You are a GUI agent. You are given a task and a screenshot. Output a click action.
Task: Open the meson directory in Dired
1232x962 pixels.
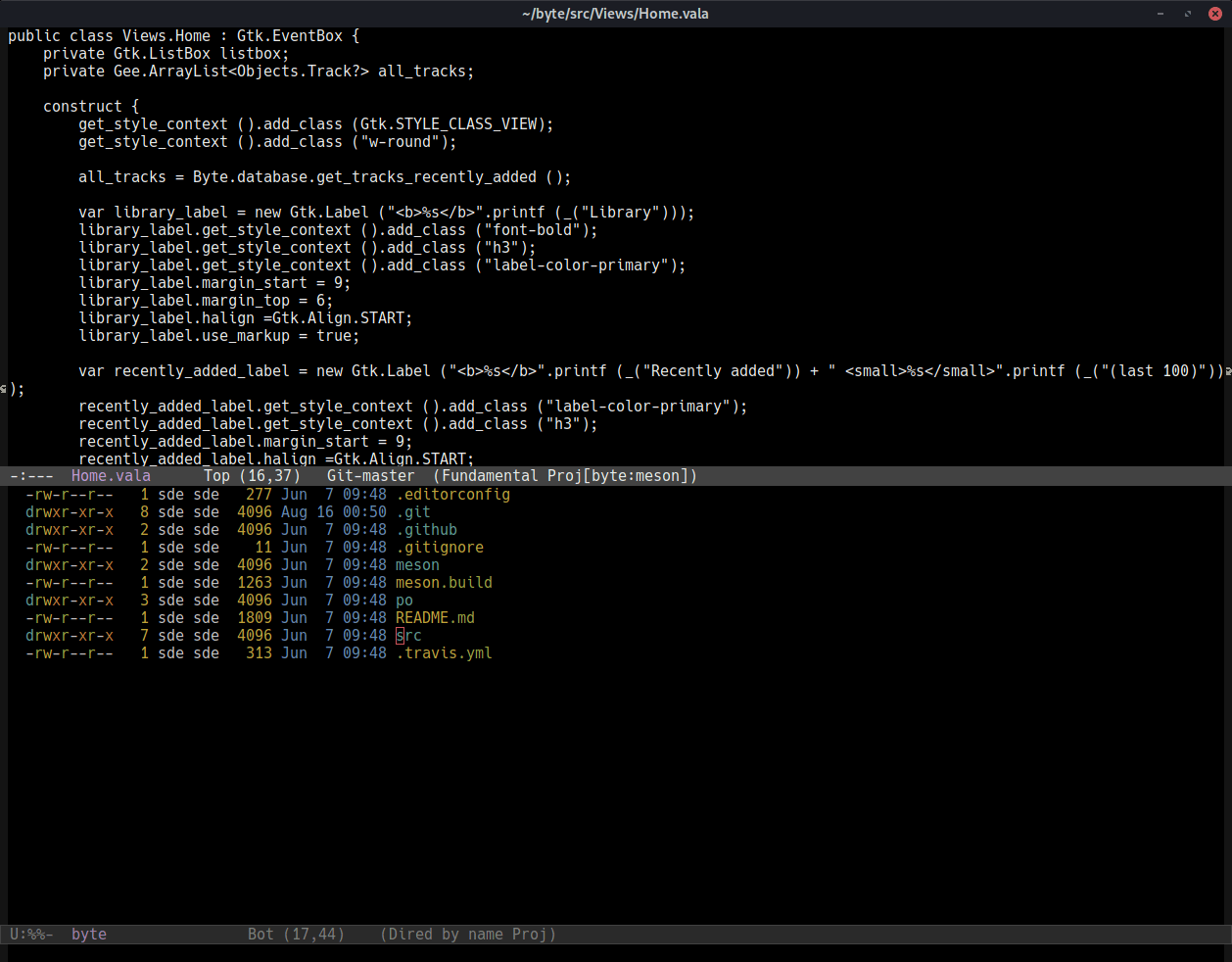(x=417, y=565)
